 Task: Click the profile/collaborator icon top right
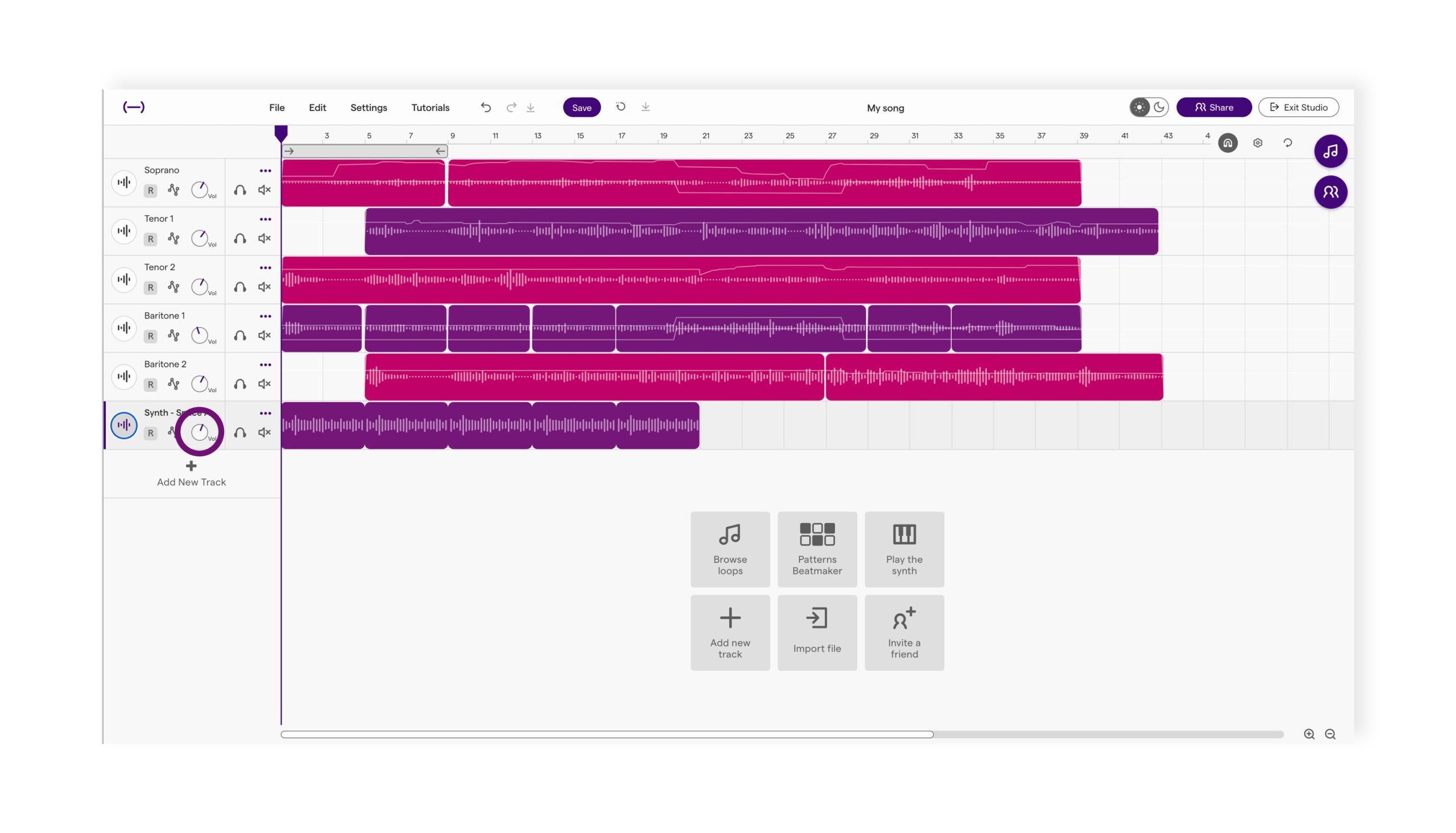[1330, 192]
